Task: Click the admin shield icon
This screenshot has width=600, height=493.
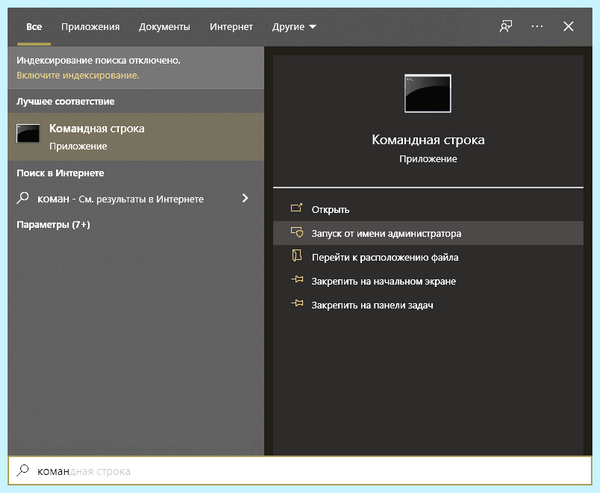Action: tap(297, 232)
